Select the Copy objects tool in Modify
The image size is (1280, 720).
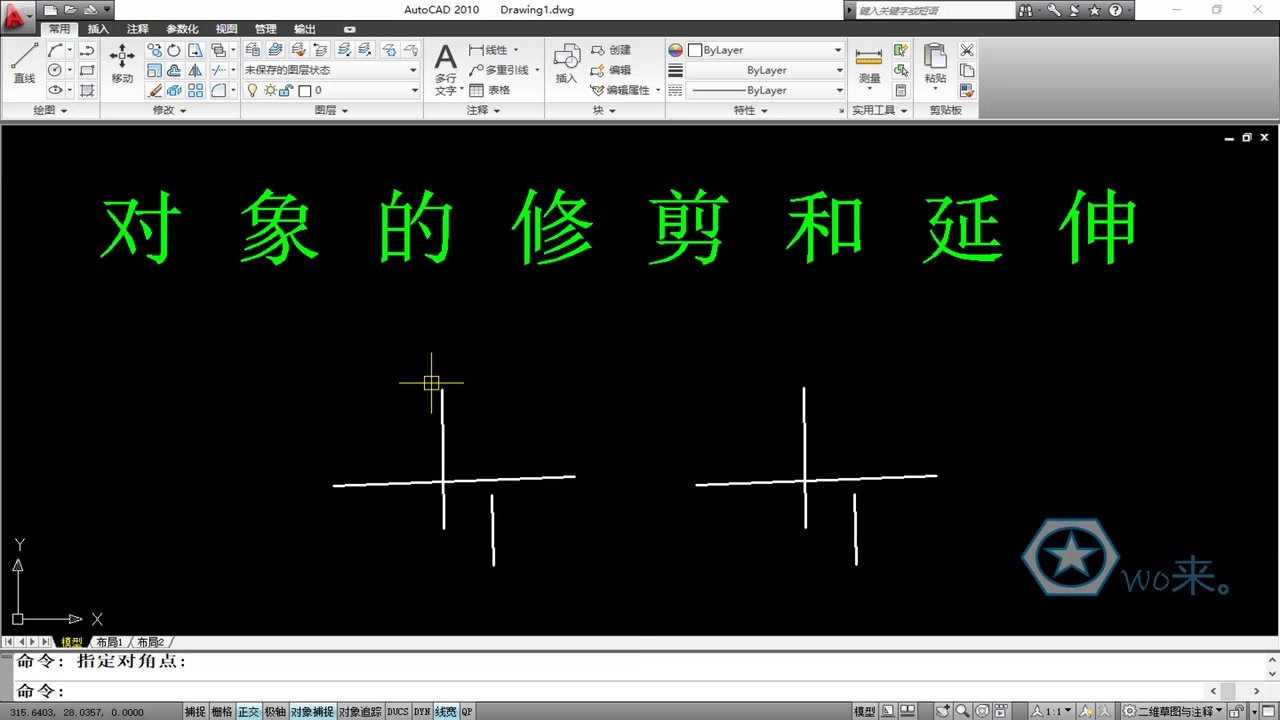pos(154,50)
